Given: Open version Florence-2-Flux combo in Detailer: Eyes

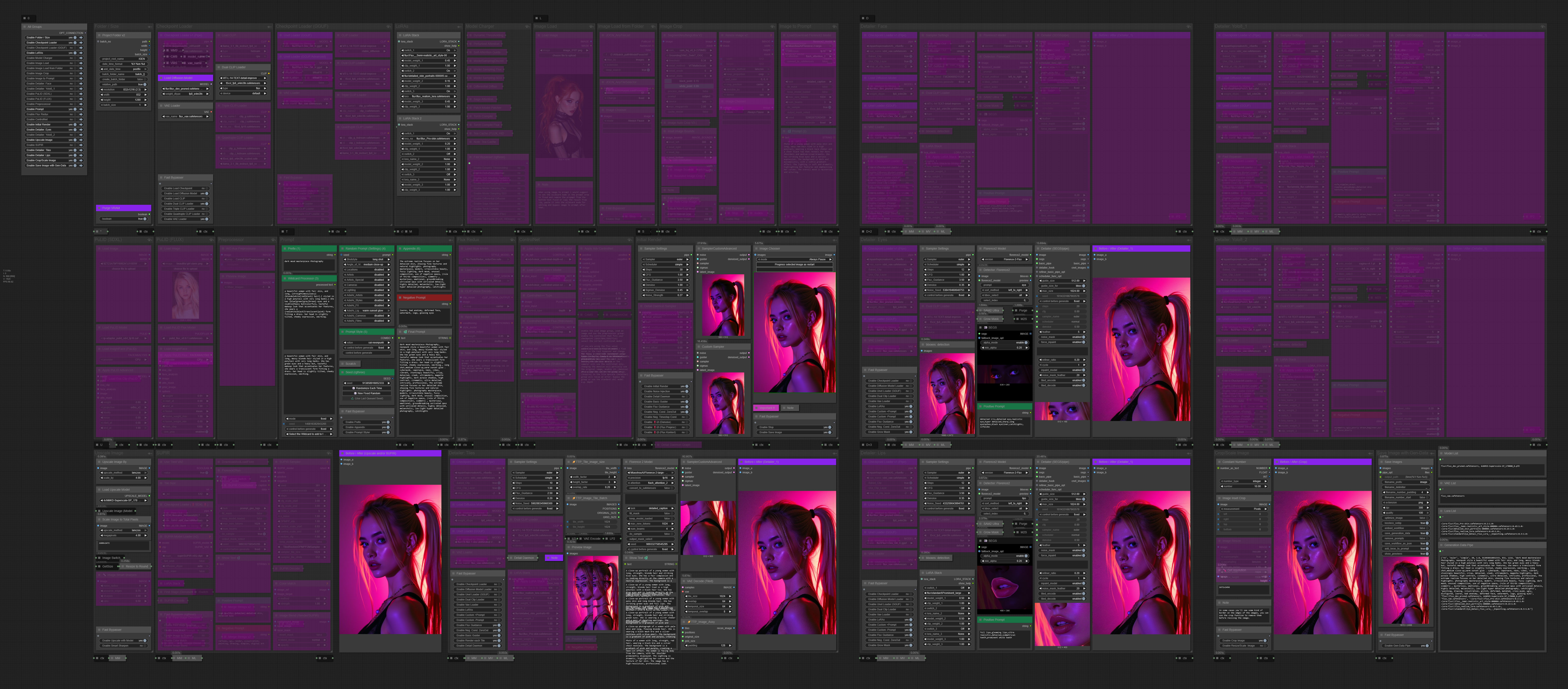Looking at the screenshot, I should [1005, 259].
